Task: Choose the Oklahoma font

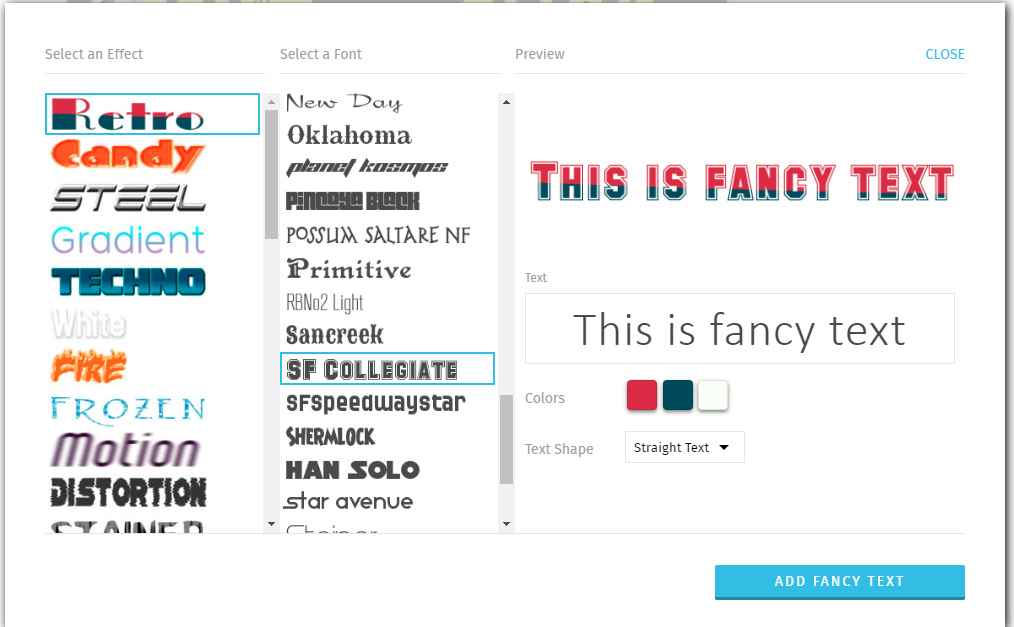Action: point(349,135)
